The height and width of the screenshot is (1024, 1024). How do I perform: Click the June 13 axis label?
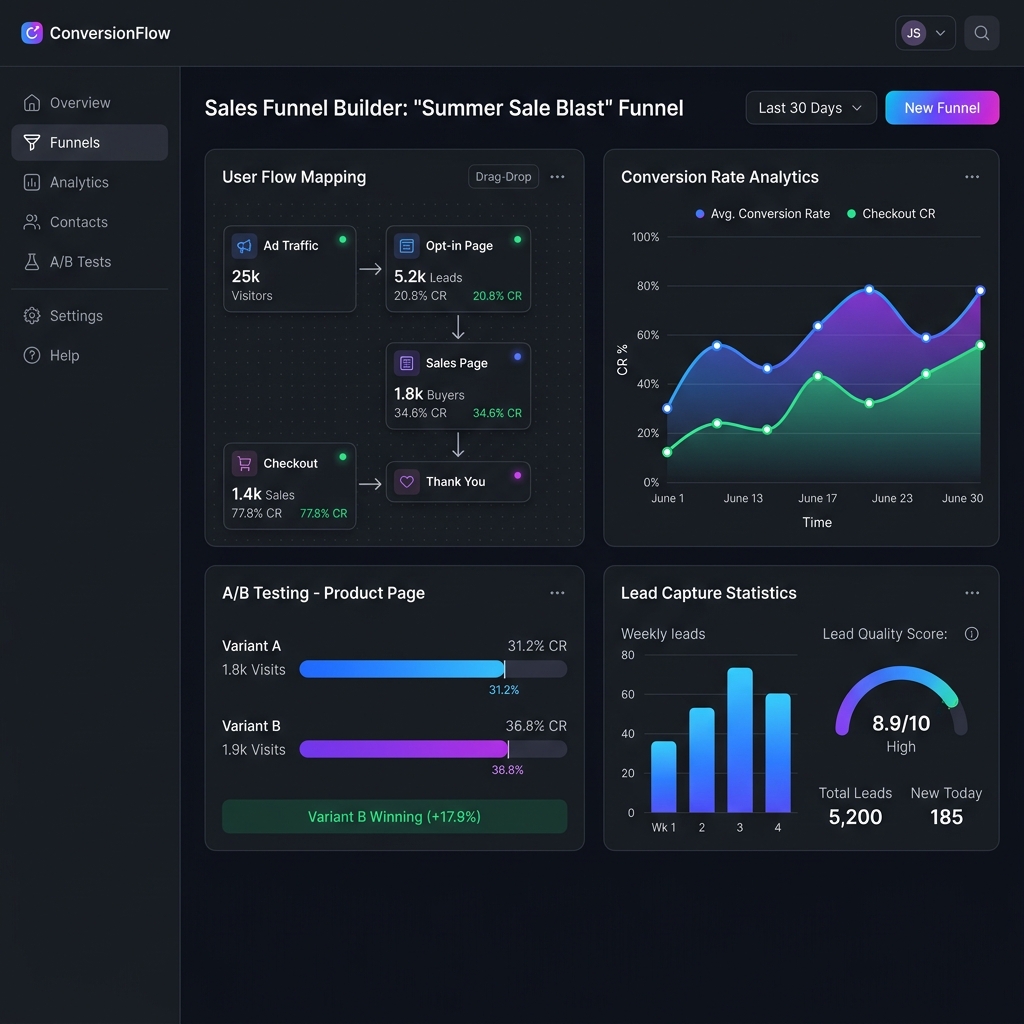[743, 498]
